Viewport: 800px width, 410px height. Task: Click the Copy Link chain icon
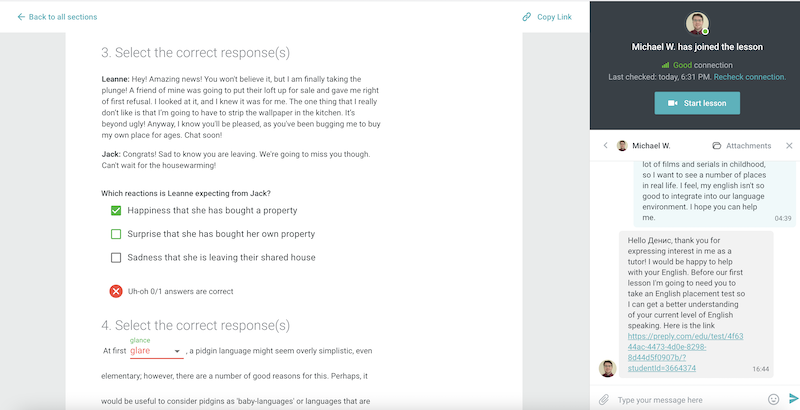click(527, 17)
